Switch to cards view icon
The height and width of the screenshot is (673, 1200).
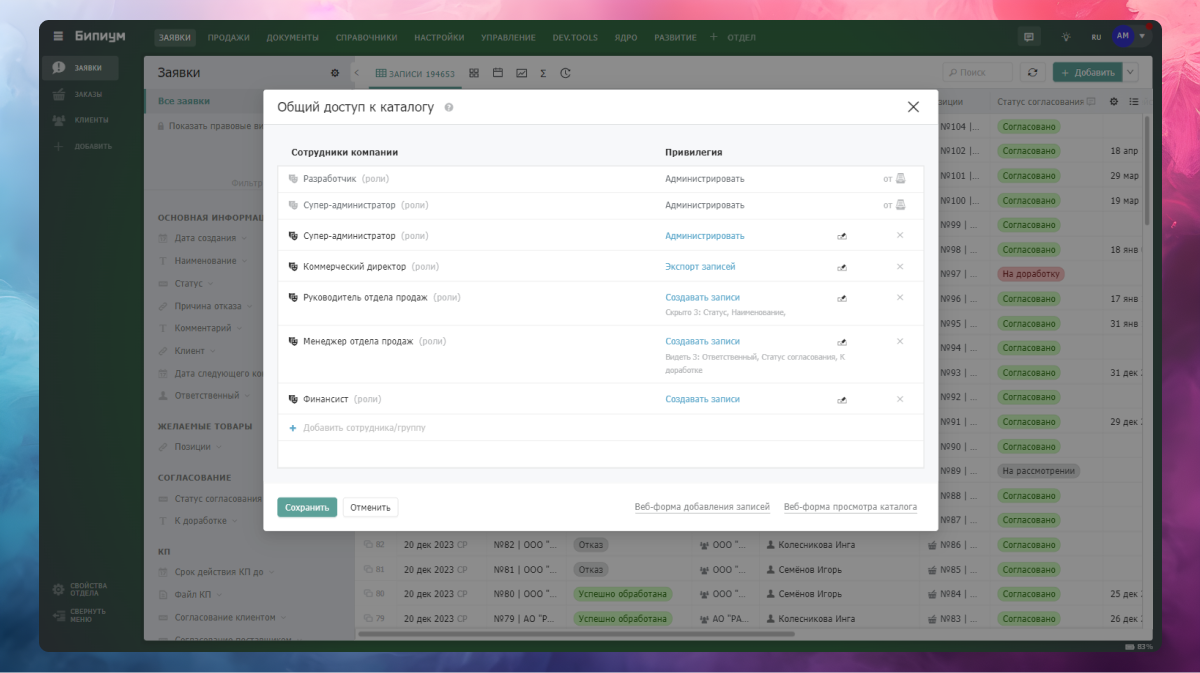click(x=474, y=73)
